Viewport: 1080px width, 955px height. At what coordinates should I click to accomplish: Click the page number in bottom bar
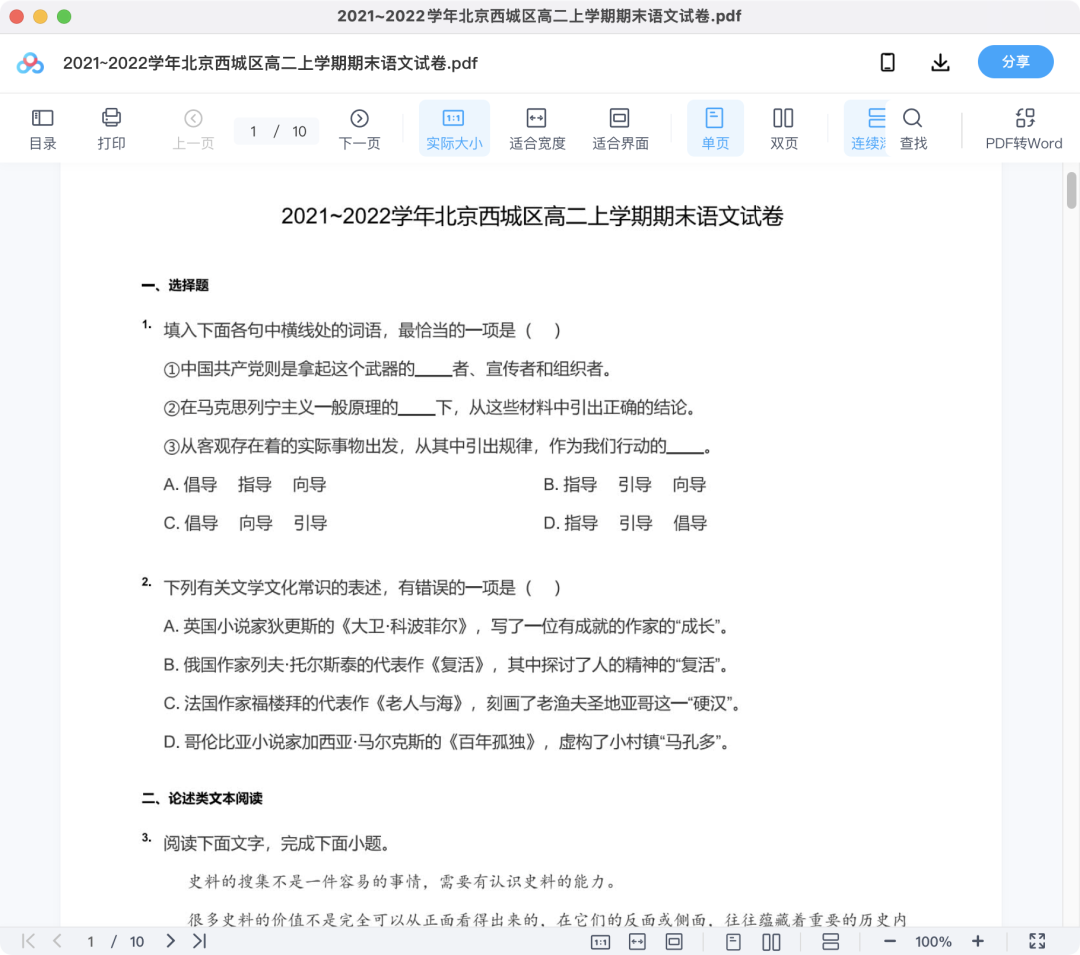click(90, 942)
